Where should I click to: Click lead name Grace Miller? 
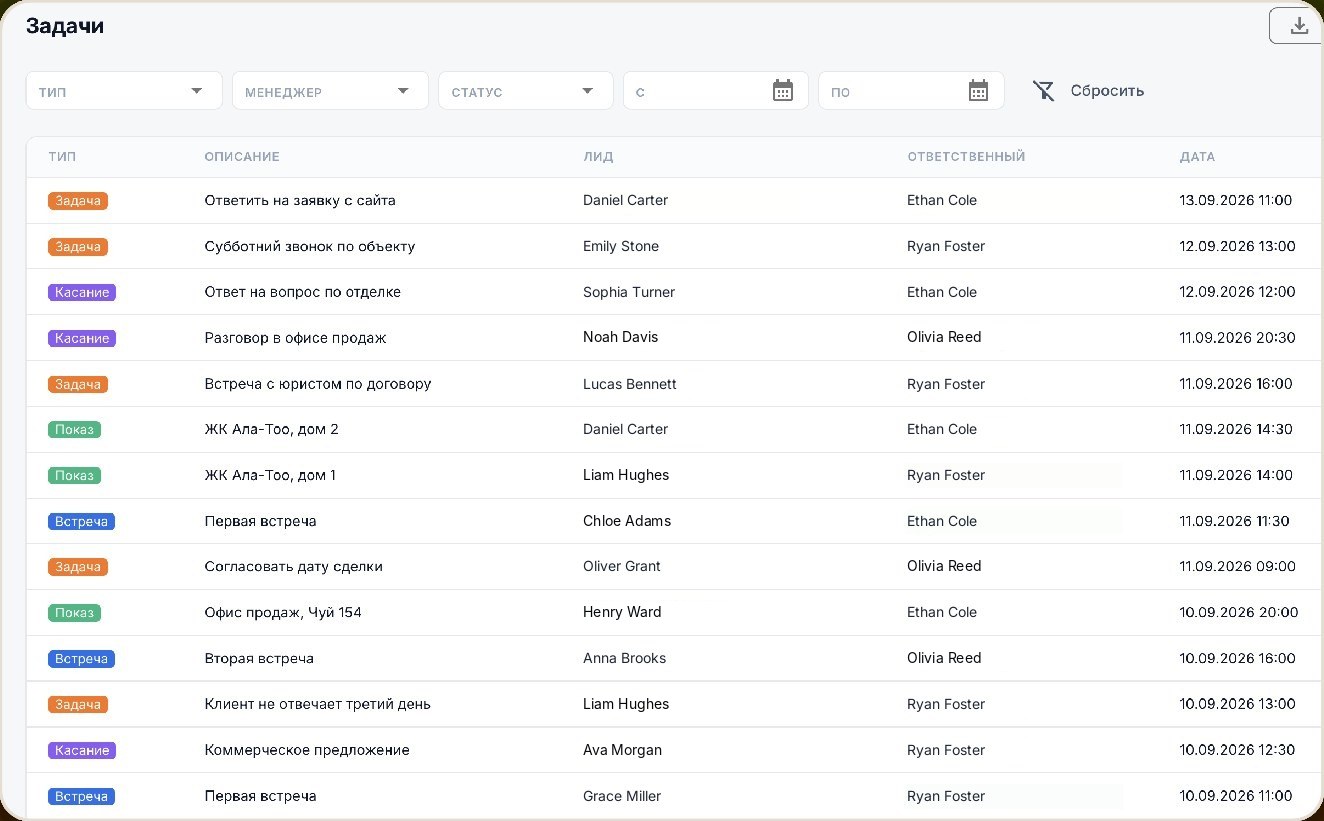tap(622, 796)
